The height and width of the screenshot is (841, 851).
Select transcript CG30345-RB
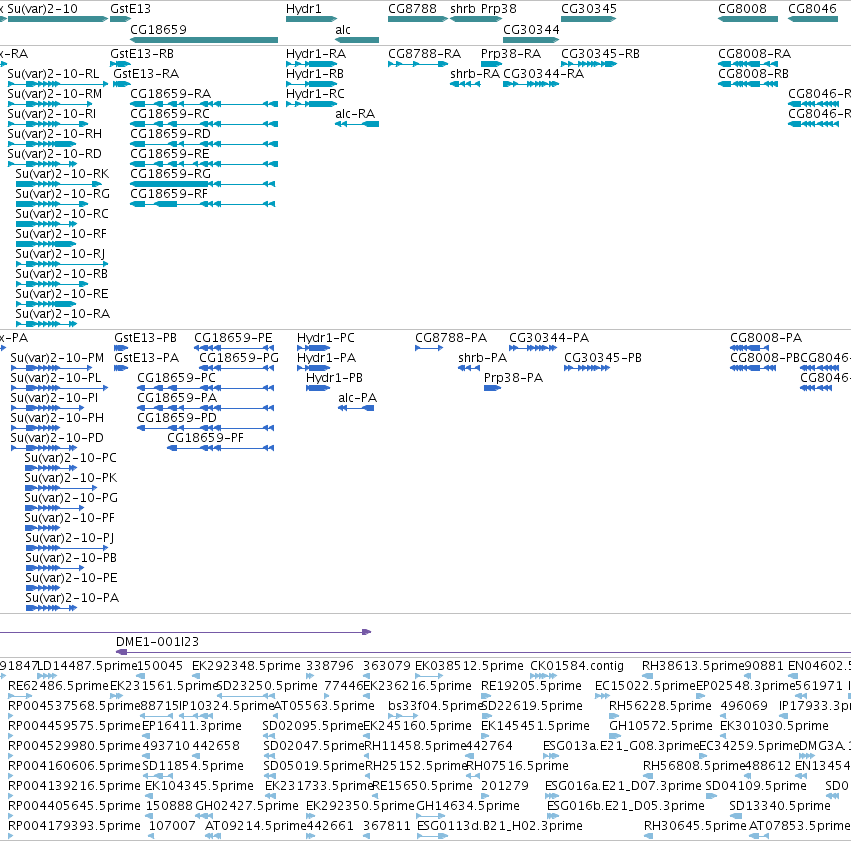tap(589, 64)
